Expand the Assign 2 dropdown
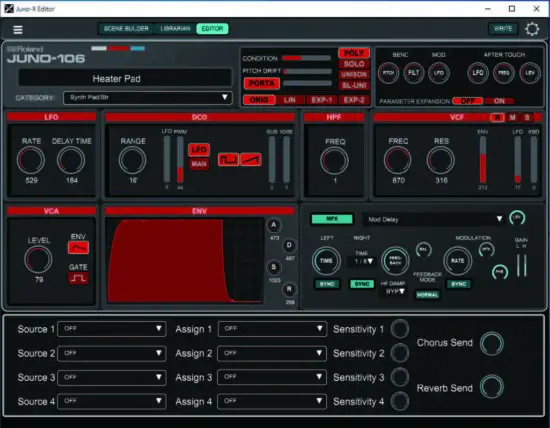550x428 pixels. pyautogui.click(x=272, y=353)
